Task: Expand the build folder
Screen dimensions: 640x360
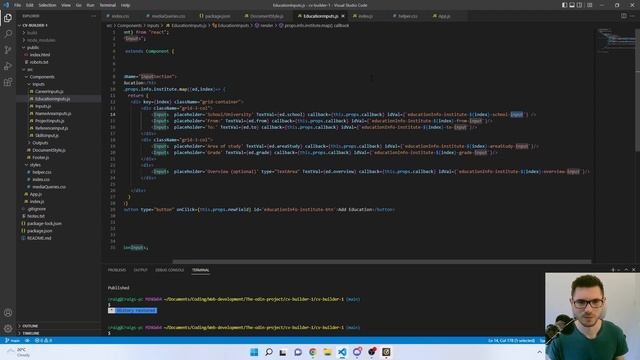Action: tap(31, 33)
